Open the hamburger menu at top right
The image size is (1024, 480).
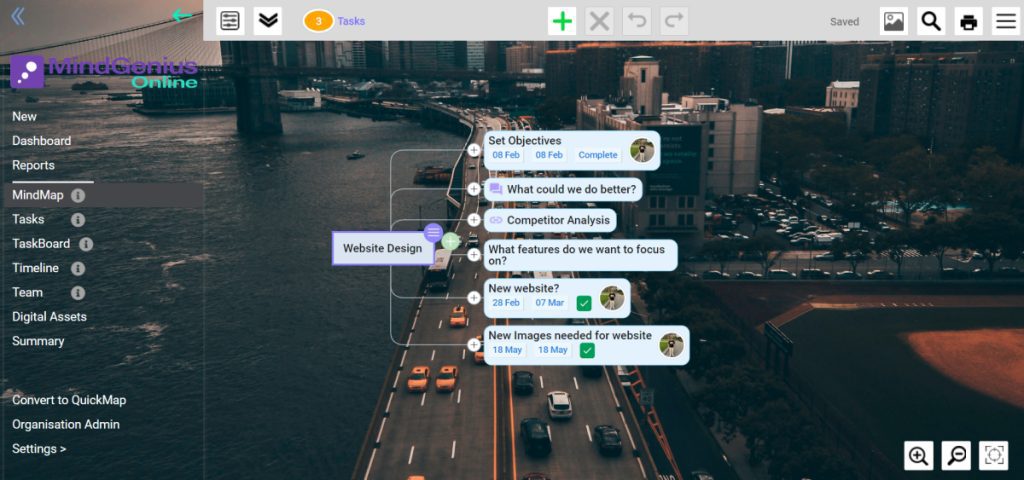coord(1005,21)
